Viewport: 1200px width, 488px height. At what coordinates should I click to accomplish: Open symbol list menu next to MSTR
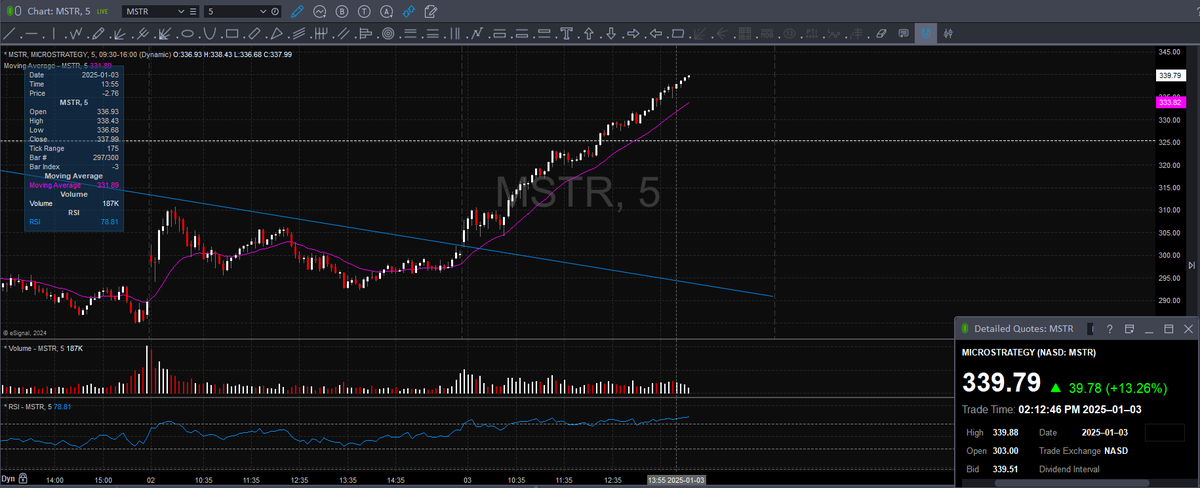[193, 11]
